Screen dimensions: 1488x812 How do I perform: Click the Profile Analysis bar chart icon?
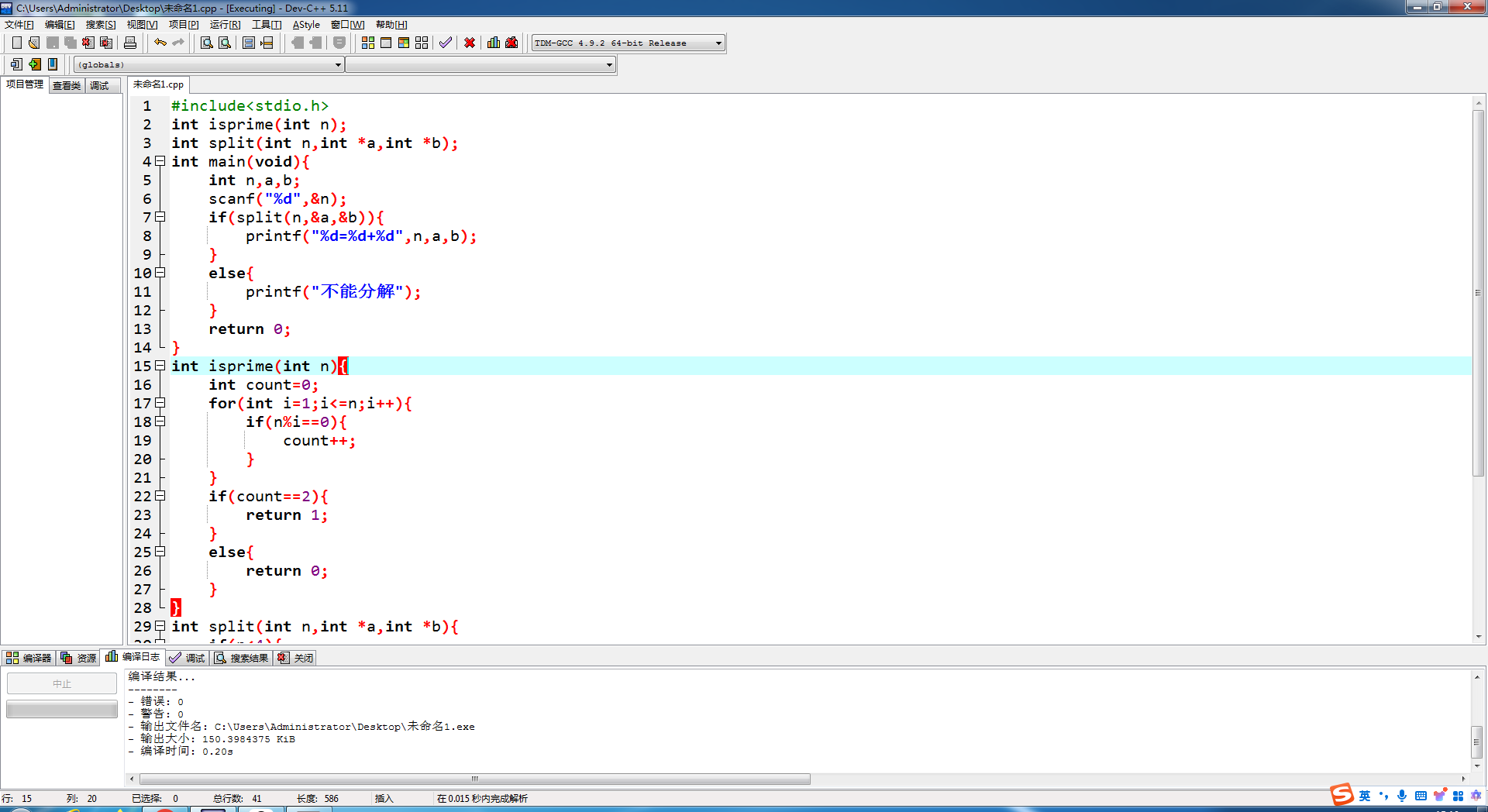(494, 43)
